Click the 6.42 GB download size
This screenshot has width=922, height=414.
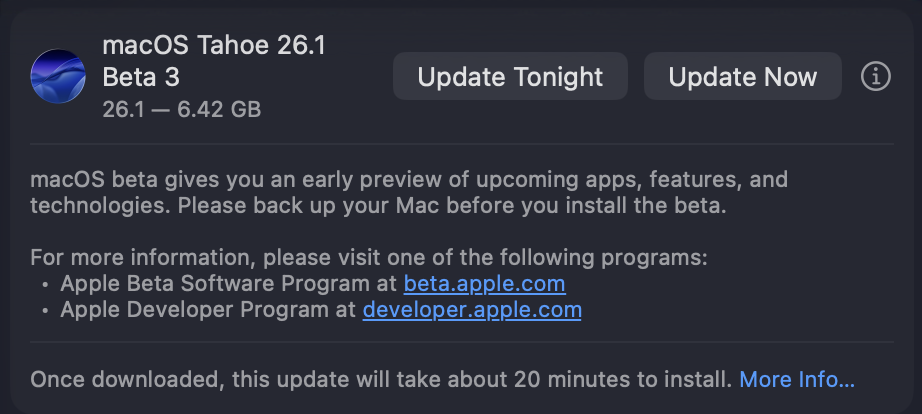(x=219, y=109)
